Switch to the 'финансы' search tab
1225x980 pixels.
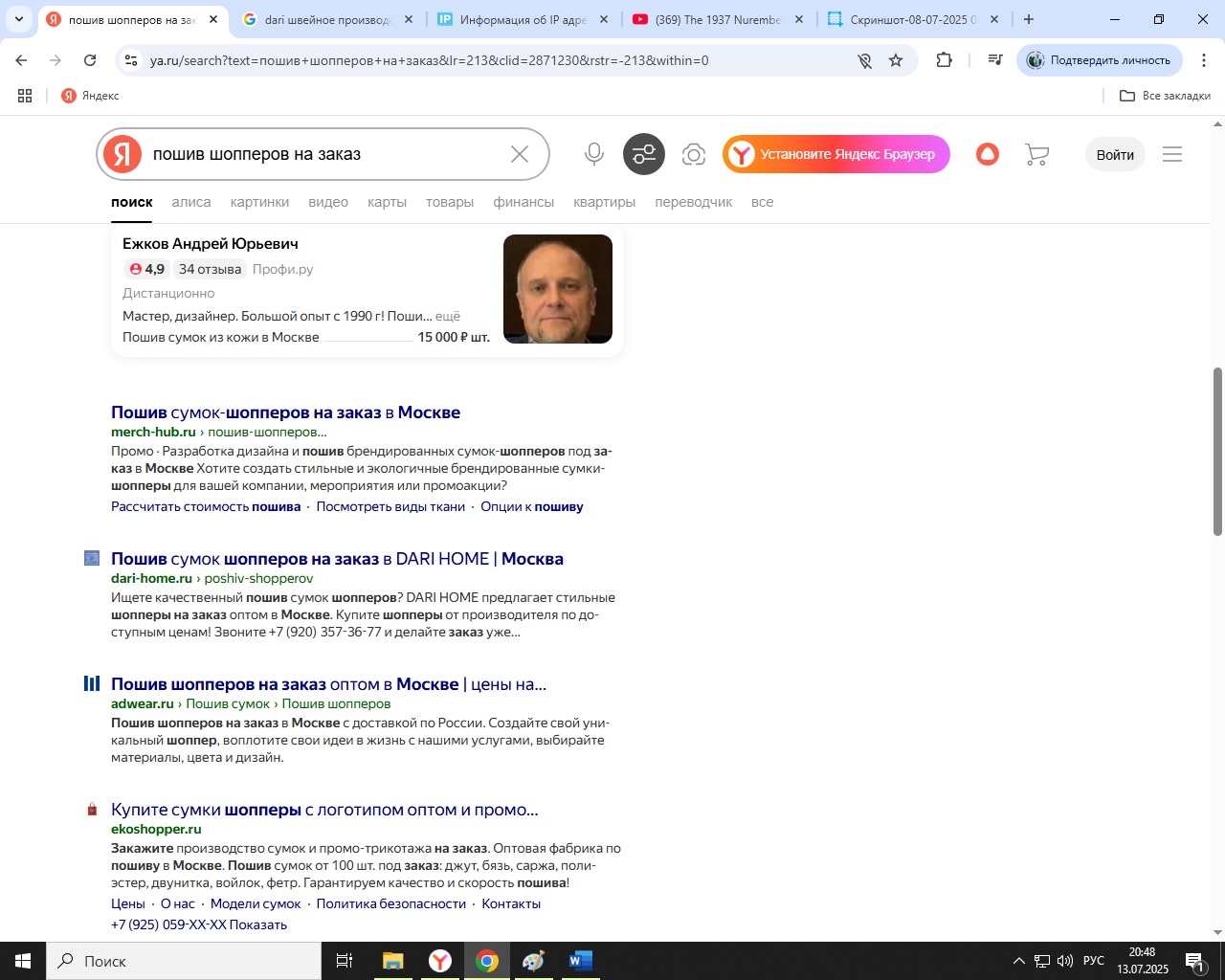tap(523, 202)
